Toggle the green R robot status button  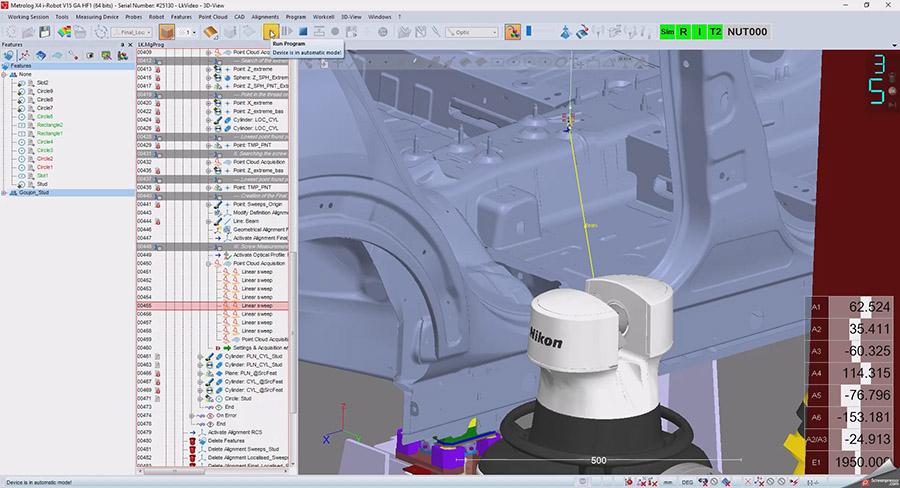(684, 32)
